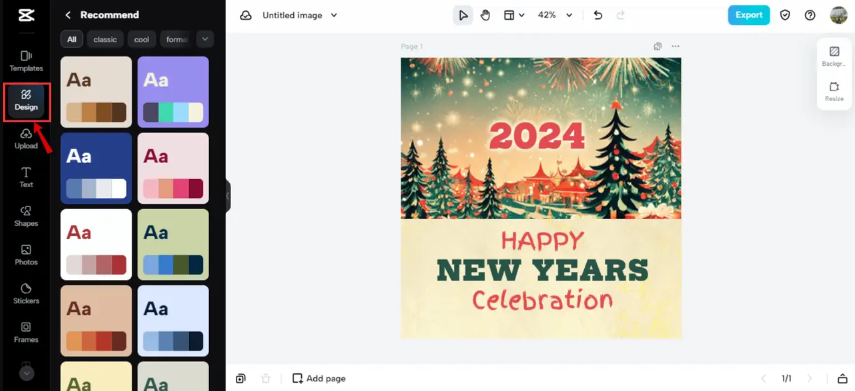Select the NEW YEARS text on canvas
Viewport: 855px width, 391px height.
coord(543,270)
